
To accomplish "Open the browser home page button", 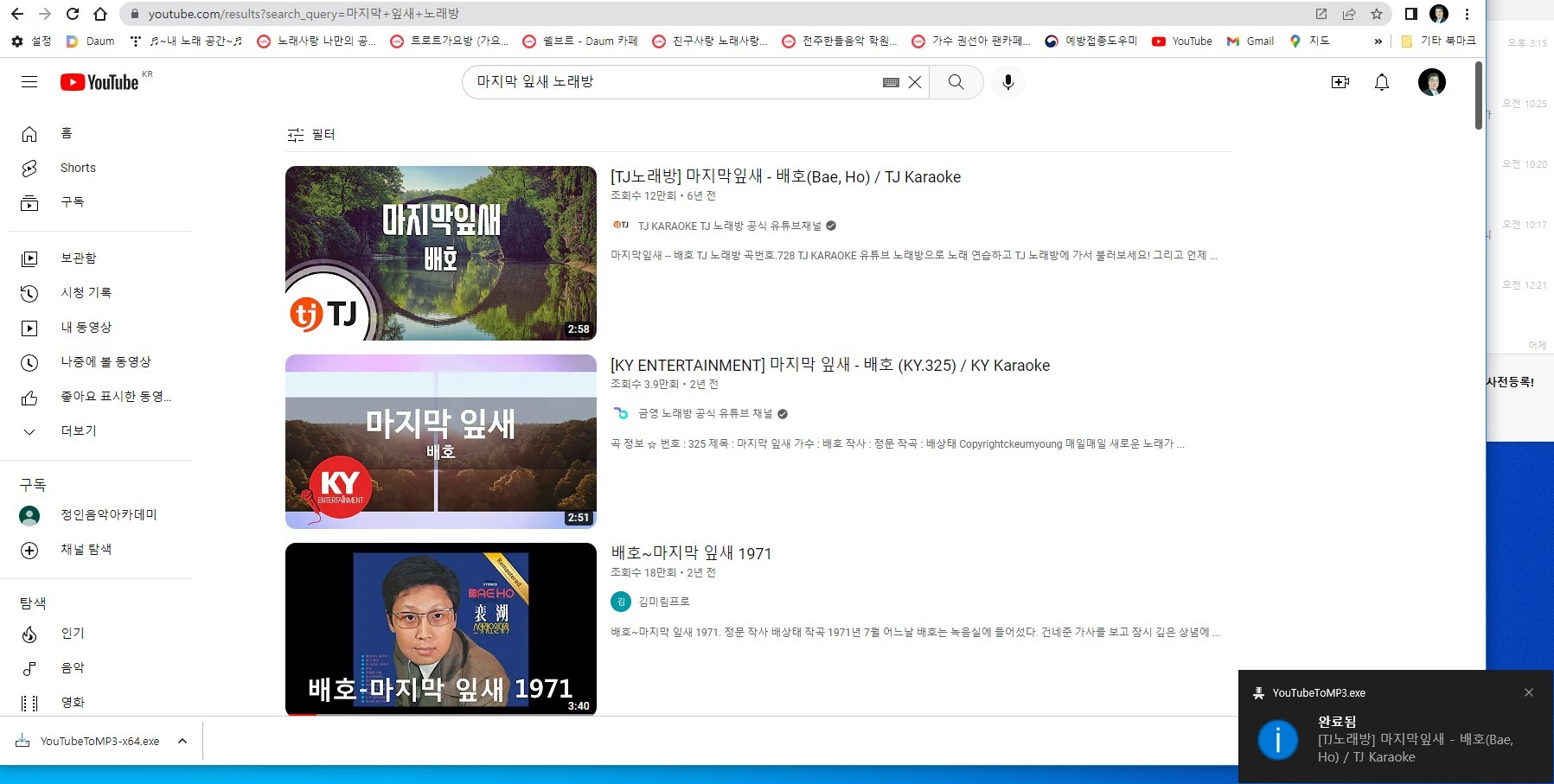I will (100, 14).
